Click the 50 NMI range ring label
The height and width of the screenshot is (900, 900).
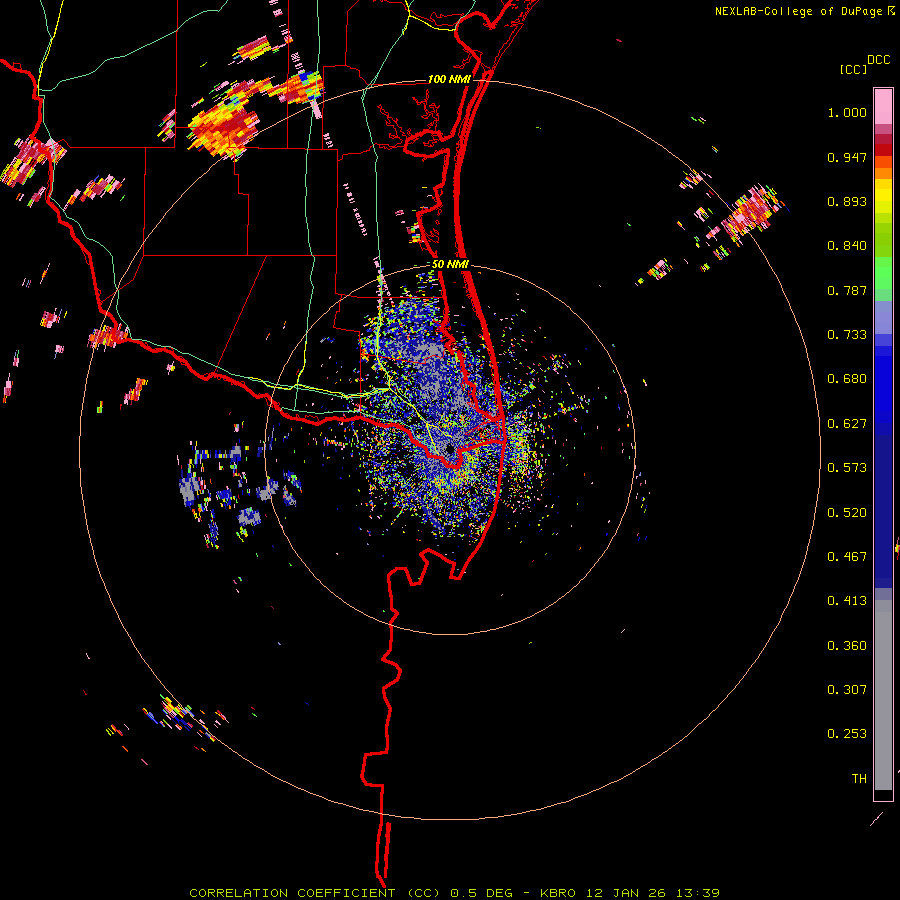click(x=450, y=264)
